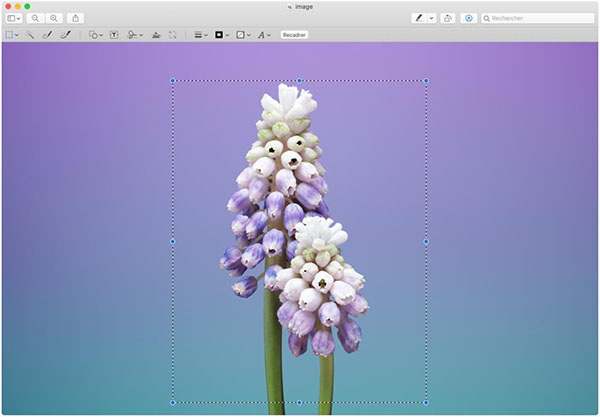Insert a text box with Text tool
600x417 pixels.
tap(114, 35)
